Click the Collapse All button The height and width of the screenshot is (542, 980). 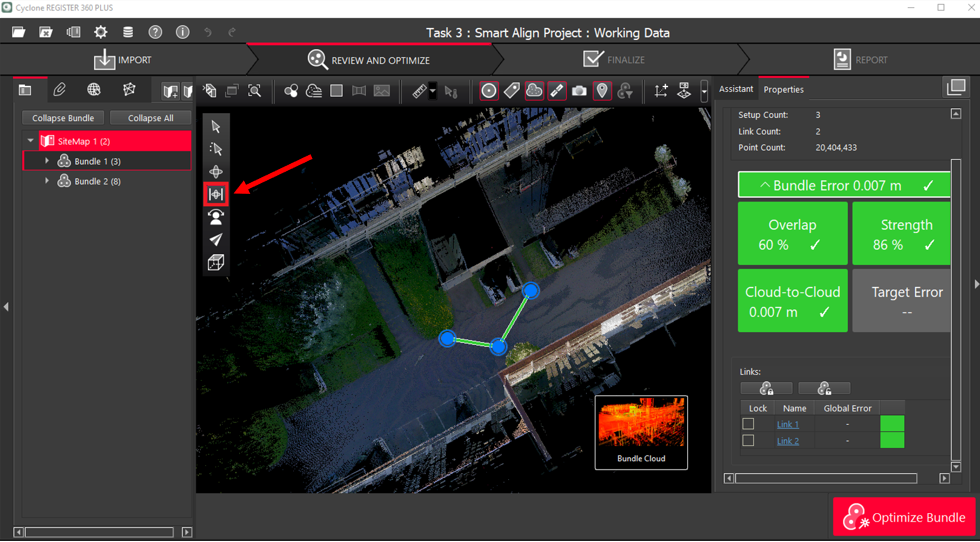point(150,118)
